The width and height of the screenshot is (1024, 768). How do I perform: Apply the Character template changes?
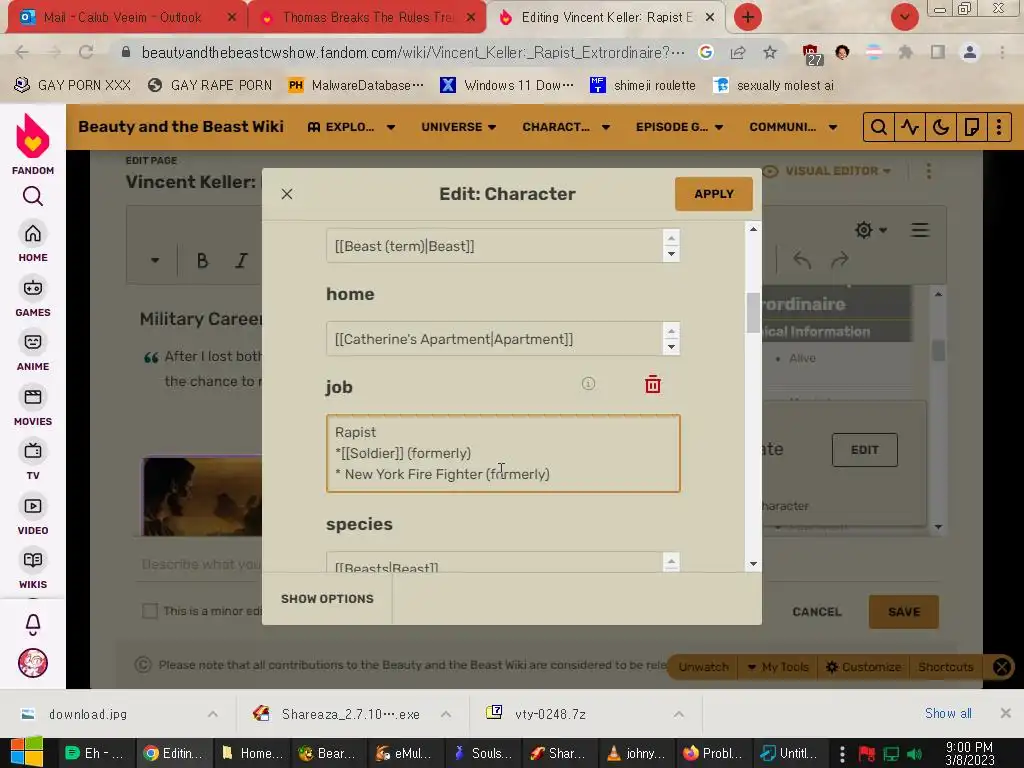[714, 194]
